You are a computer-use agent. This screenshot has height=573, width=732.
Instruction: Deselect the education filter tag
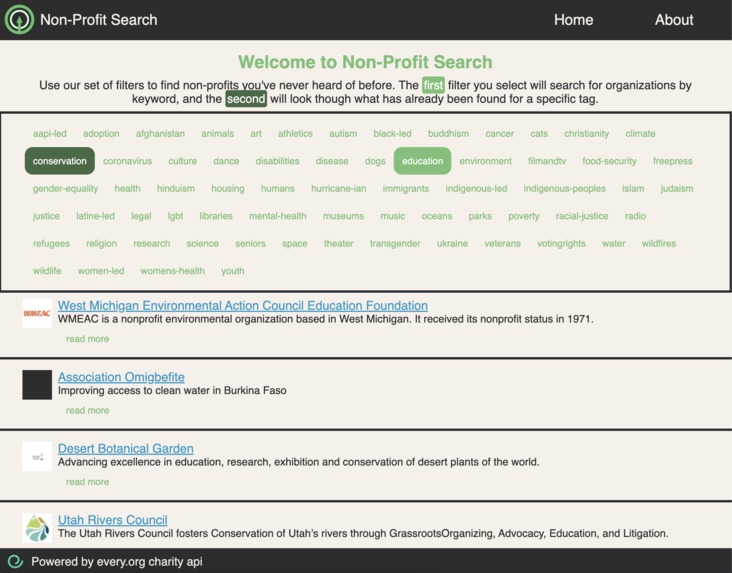tap(422, 161)
